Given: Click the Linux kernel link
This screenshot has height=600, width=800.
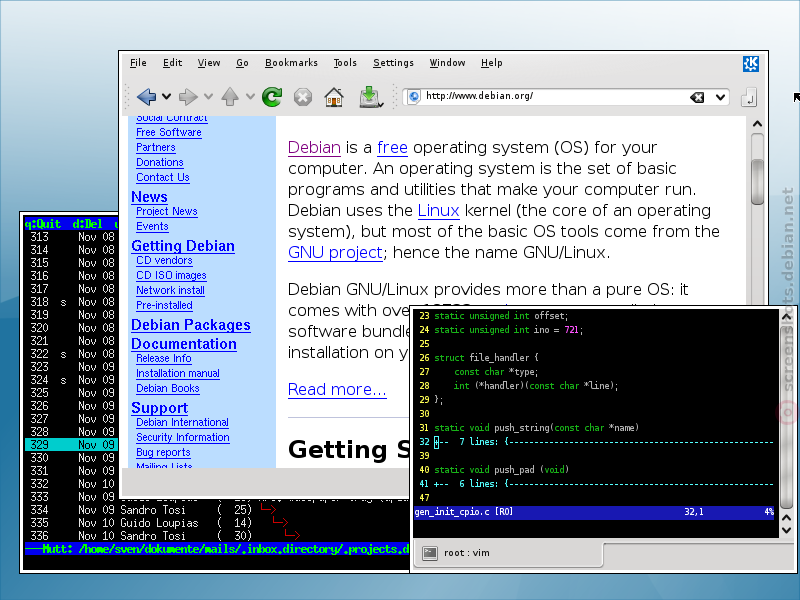Looking at the screenshot, I should (x=438, y=210).
